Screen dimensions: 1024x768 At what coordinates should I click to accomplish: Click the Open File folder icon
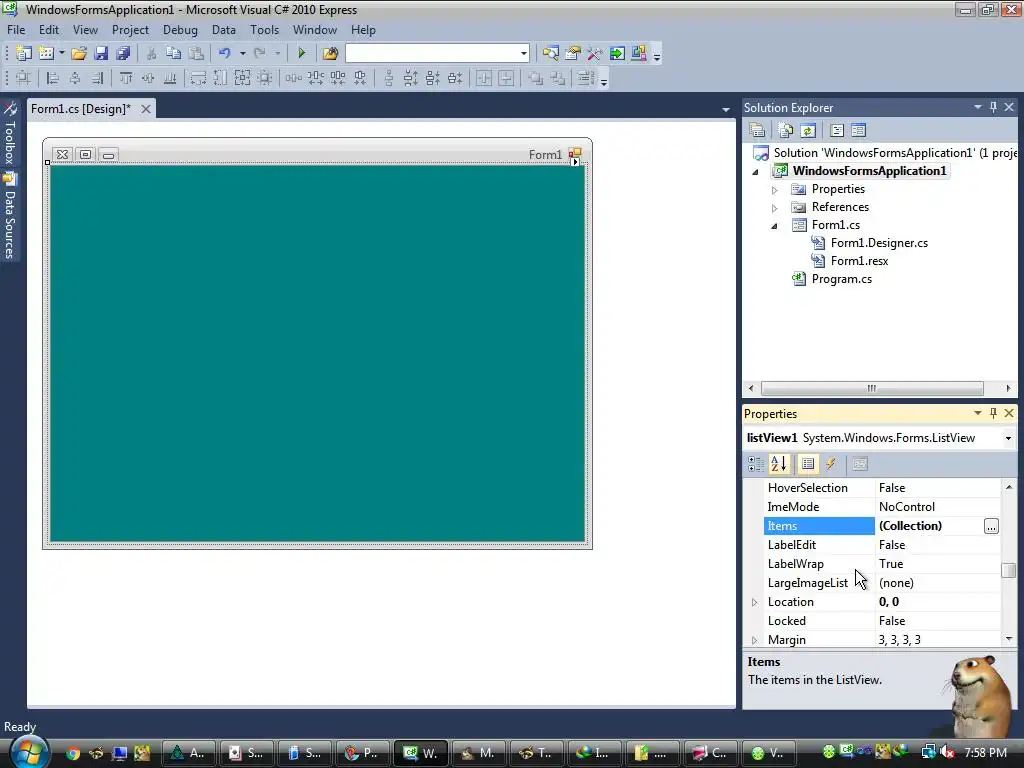(79, 54)
